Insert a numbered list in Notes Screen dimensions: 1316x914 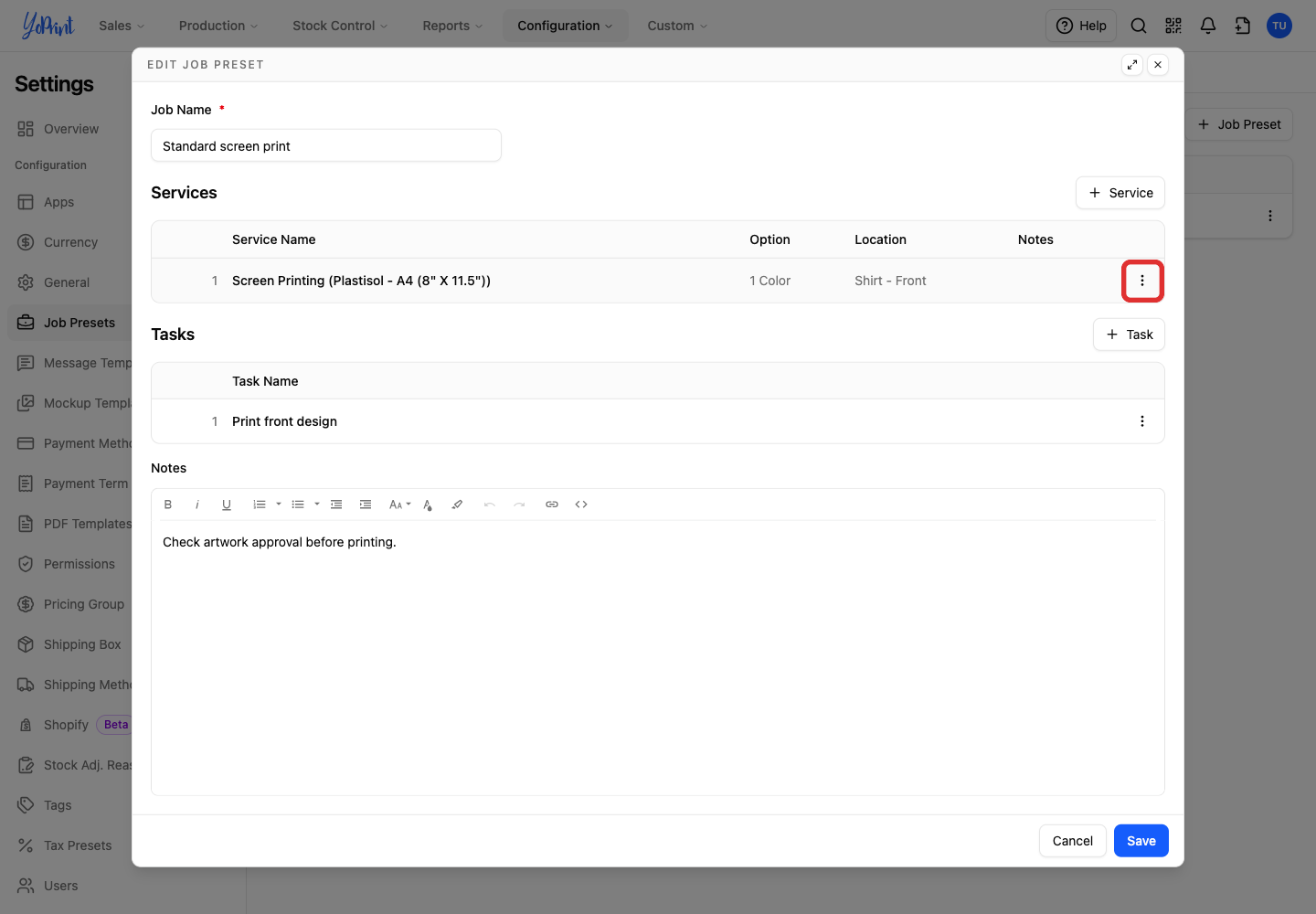tap(260, 505)
